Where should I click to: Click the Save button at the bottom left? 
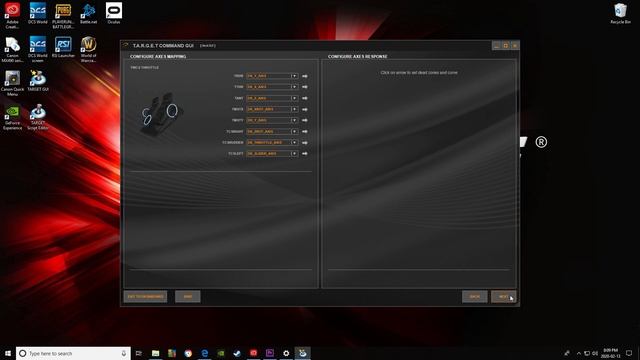pos(188,296)
